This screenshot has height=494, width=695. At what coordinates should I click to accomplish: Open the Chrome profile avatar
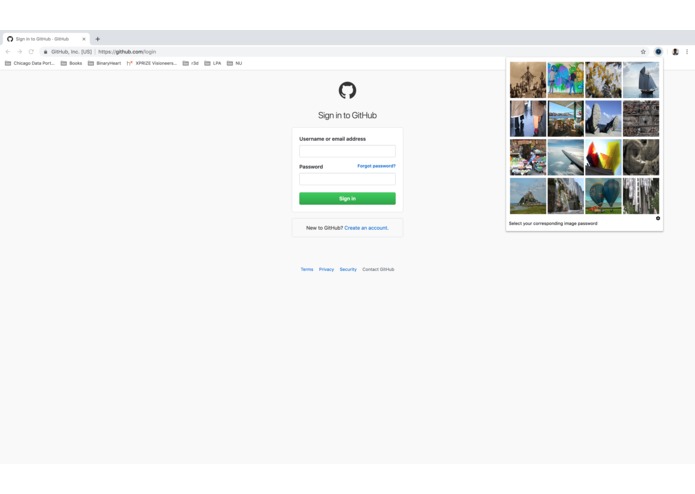675,52
